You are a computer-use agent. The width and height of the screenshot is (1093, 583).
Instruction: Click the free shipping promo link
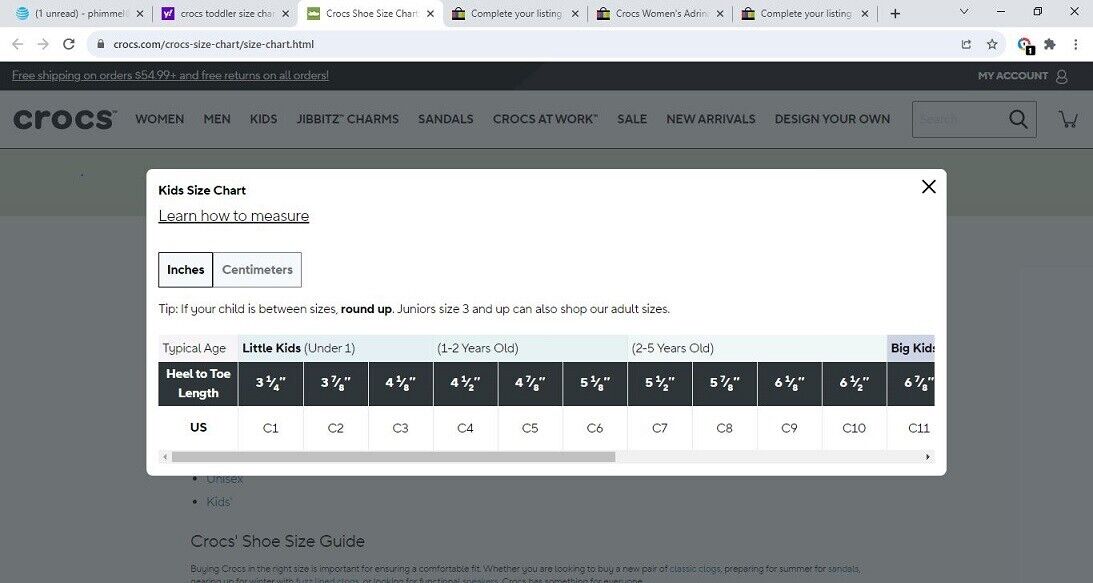pos(170,75)
